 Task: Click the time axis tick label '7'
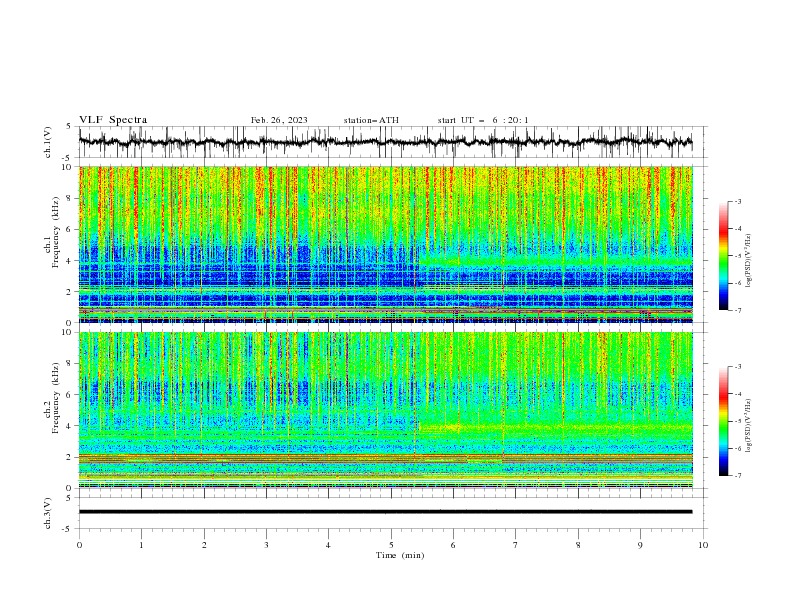(516, 545)
